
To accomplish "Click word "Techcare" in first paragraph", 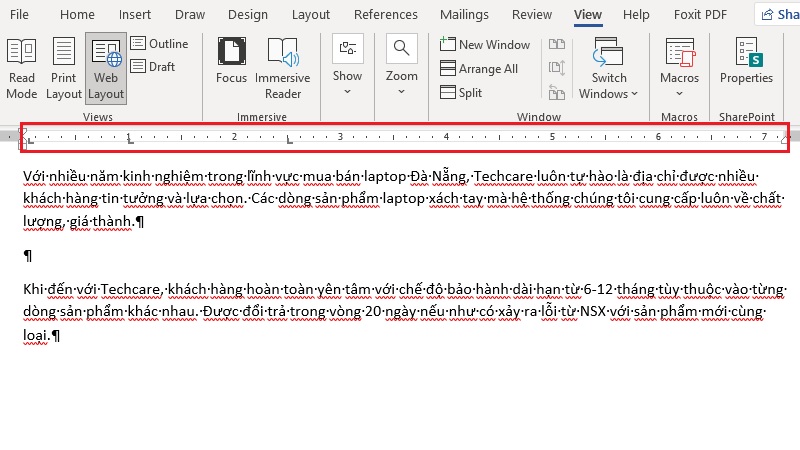I will (x=503, y=177).
